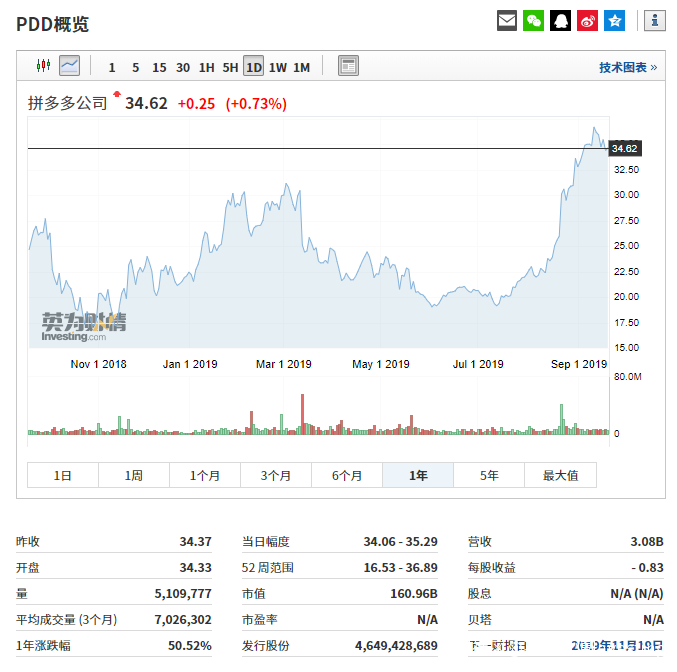This screenshot has width=677, height=672.
Task: Open the info icon button
Action: [655, 20]
